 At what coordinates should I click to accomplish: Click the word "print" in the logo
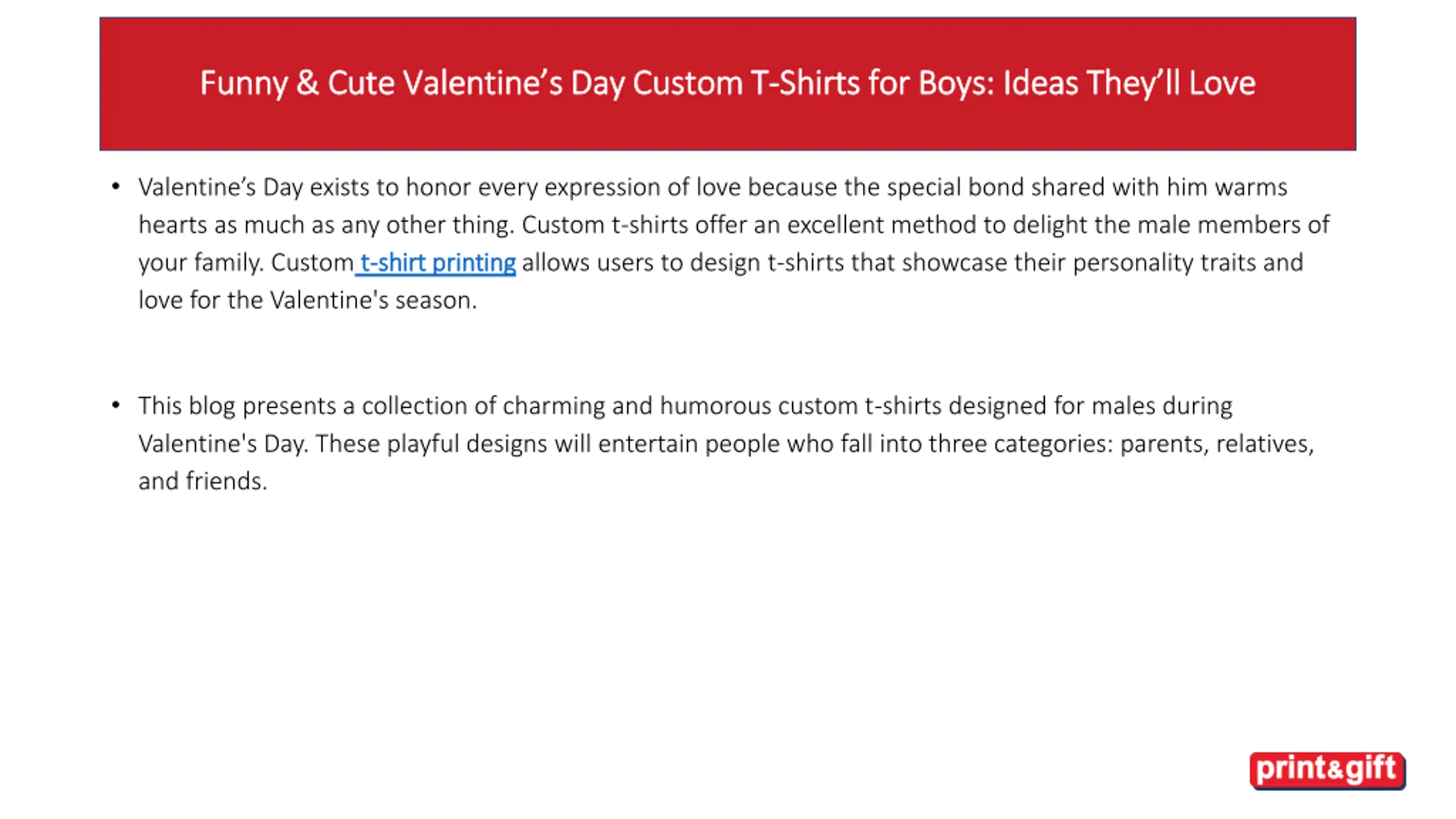point(1291,770)
